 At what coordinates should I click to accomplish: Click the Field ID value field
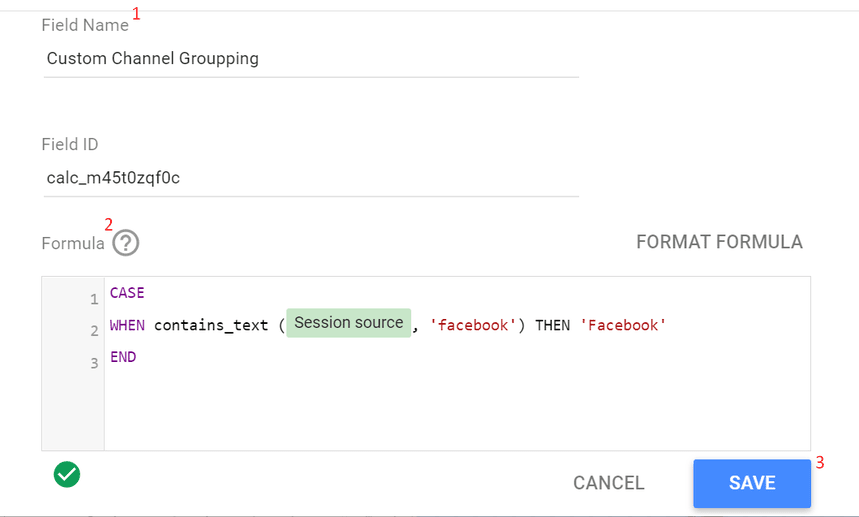(310, 178)
